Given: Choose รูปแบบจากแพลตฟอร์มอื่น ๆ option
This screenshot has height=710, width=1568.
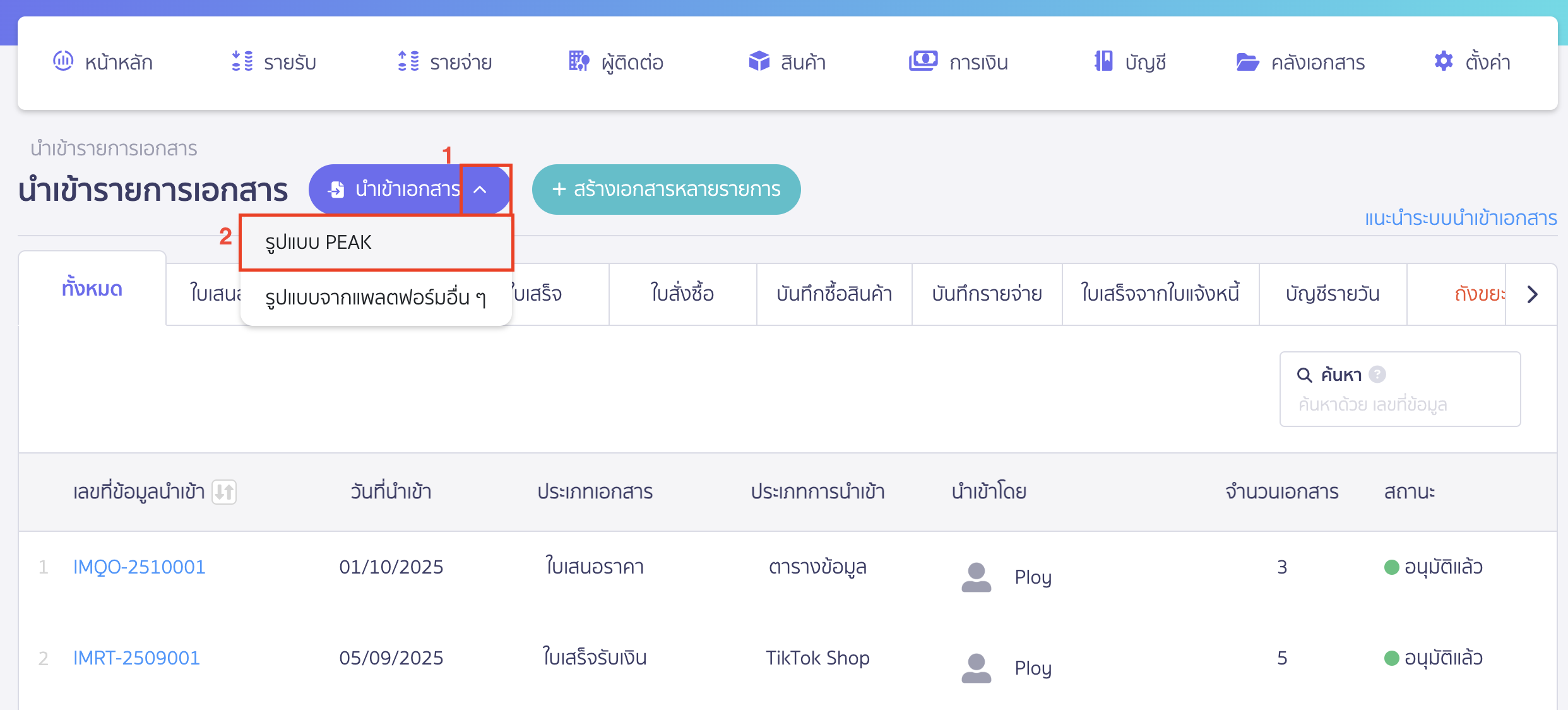Looking at the screenshot, I should [376, 299].
